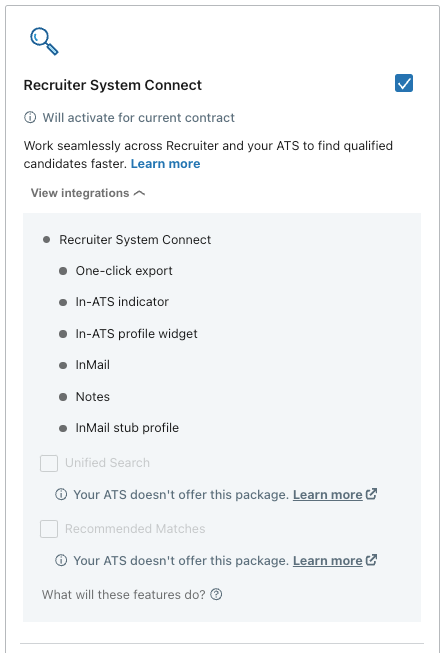Click the chevron next to View integrations
This screenshot has height=653, width=444.
tap(140, 193)
